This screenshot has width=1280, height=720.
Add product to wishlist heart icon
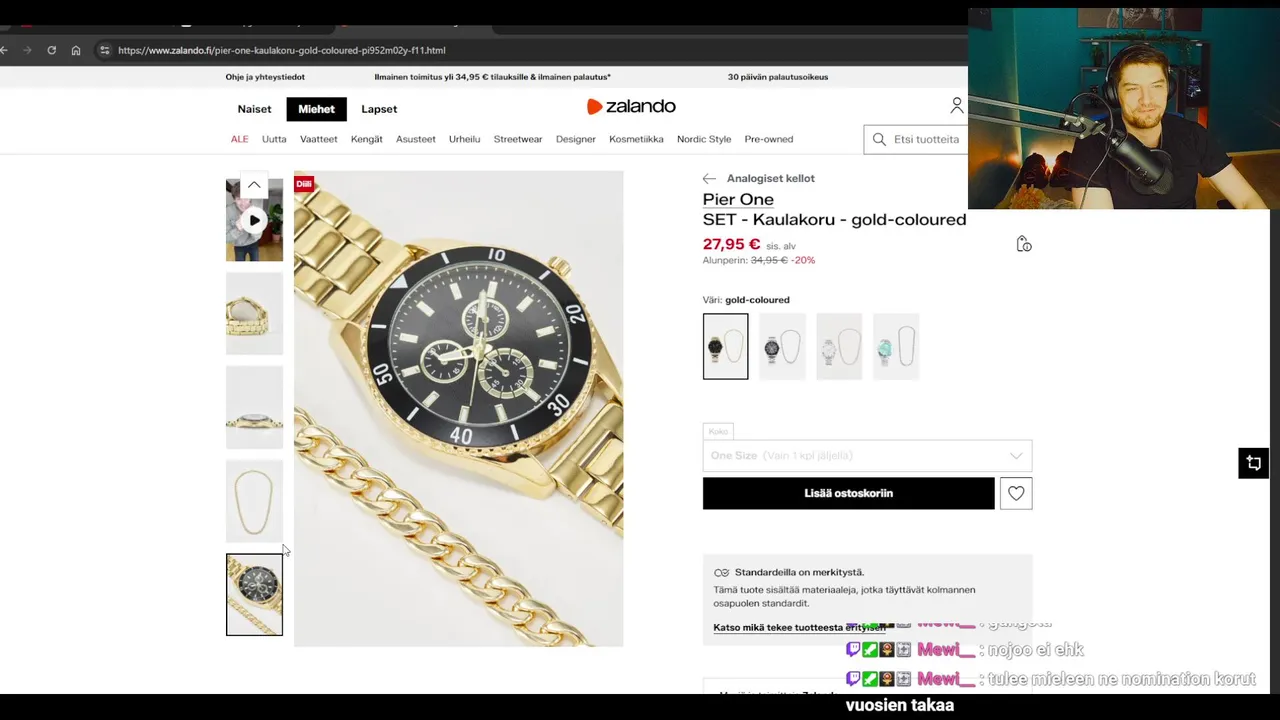point(1016,493)
